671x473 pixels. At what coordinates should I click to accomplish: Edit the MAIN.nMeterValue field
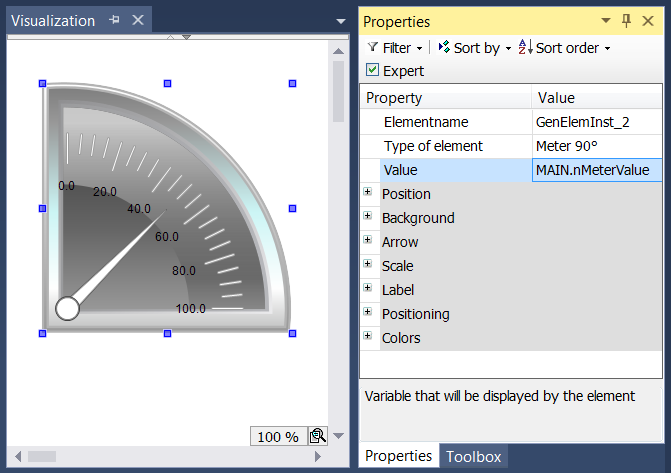pos(597,170)
